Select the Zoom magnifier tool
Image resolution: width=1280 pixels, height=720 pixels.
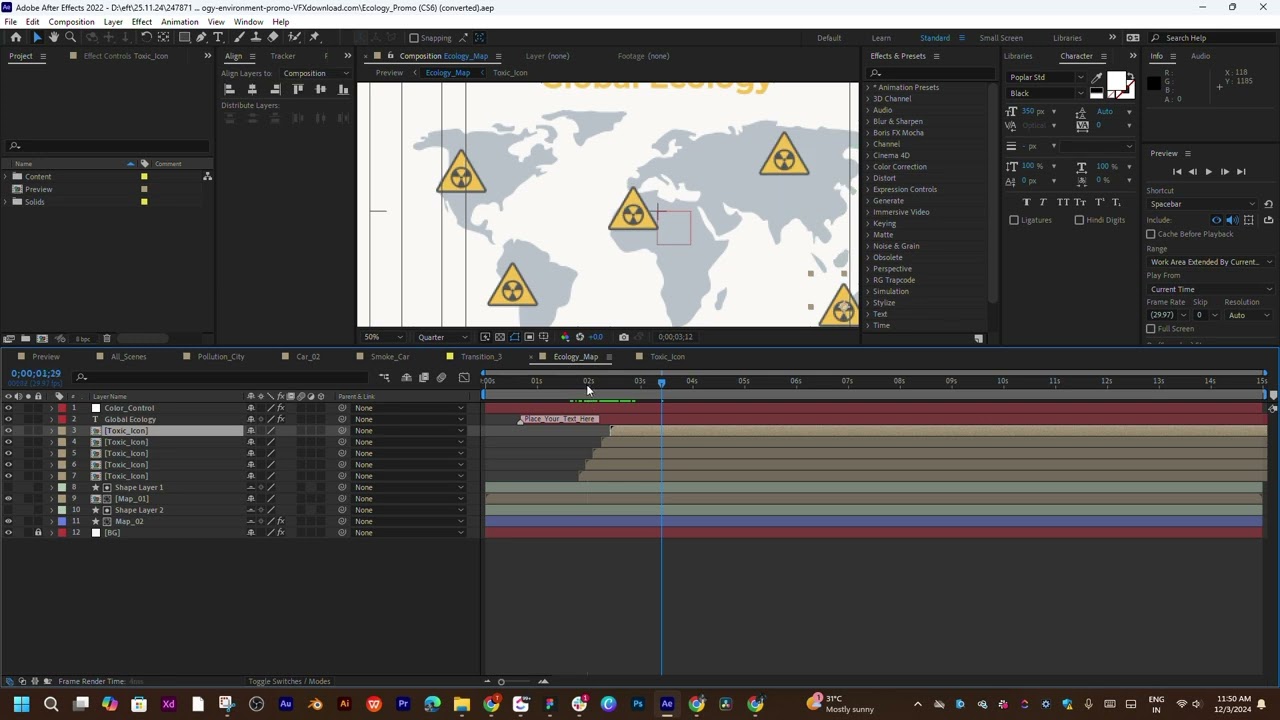click(x=70, y=37)
